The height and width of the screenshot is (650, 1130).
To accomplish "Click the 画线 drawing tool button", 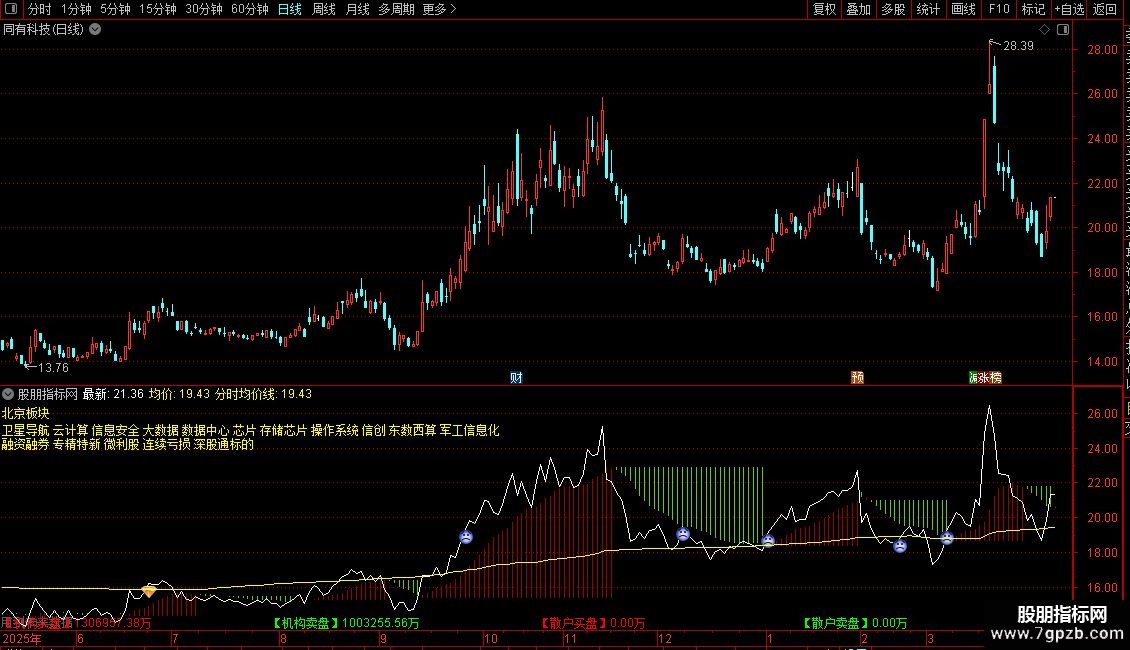I will [964, 9].
